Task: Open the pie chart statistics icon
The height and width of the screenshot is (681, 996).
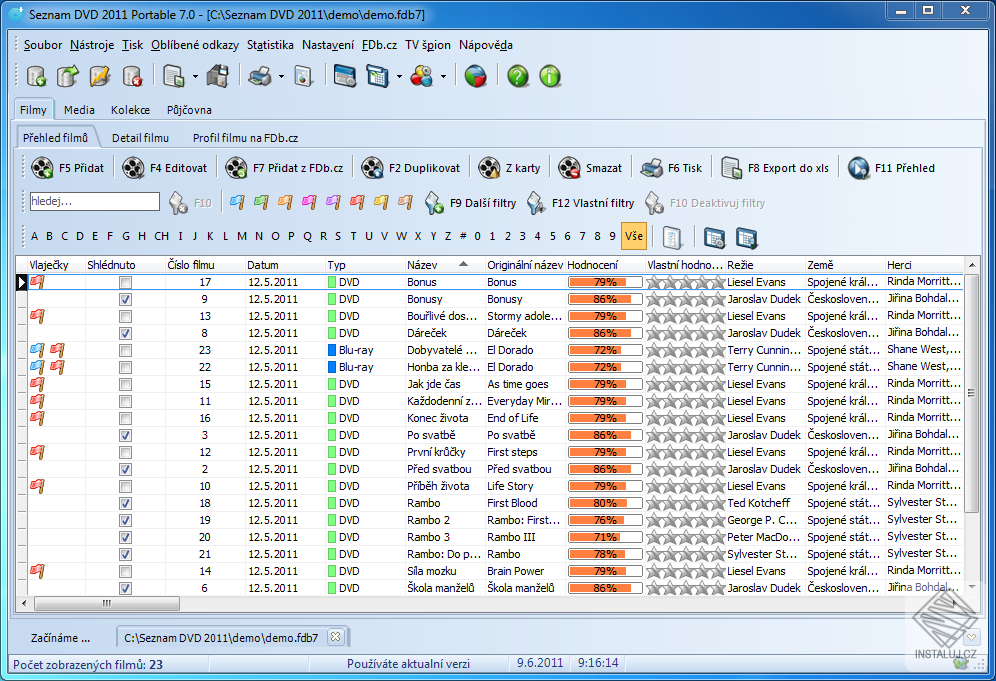Action: (475, 77)
